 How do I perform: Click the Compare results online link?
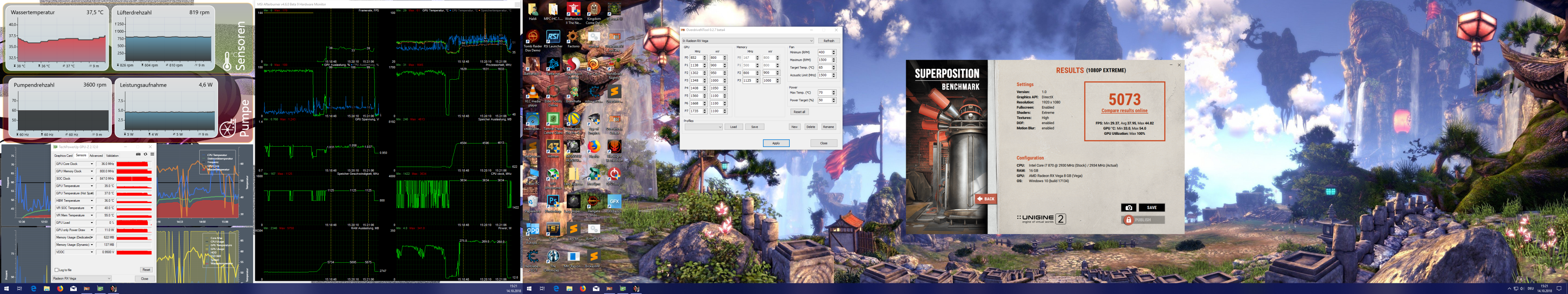(1124, 111)
